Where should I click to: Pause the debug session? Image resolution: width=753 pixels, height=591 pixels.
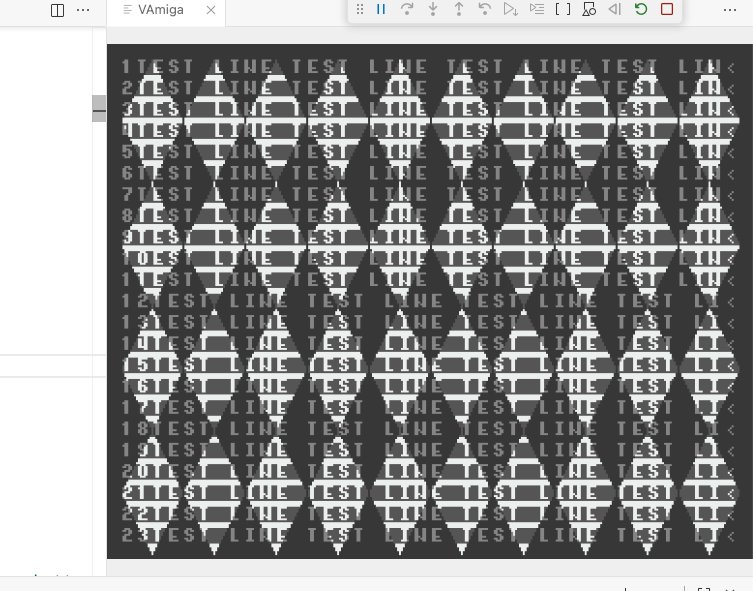click(381, 9)
